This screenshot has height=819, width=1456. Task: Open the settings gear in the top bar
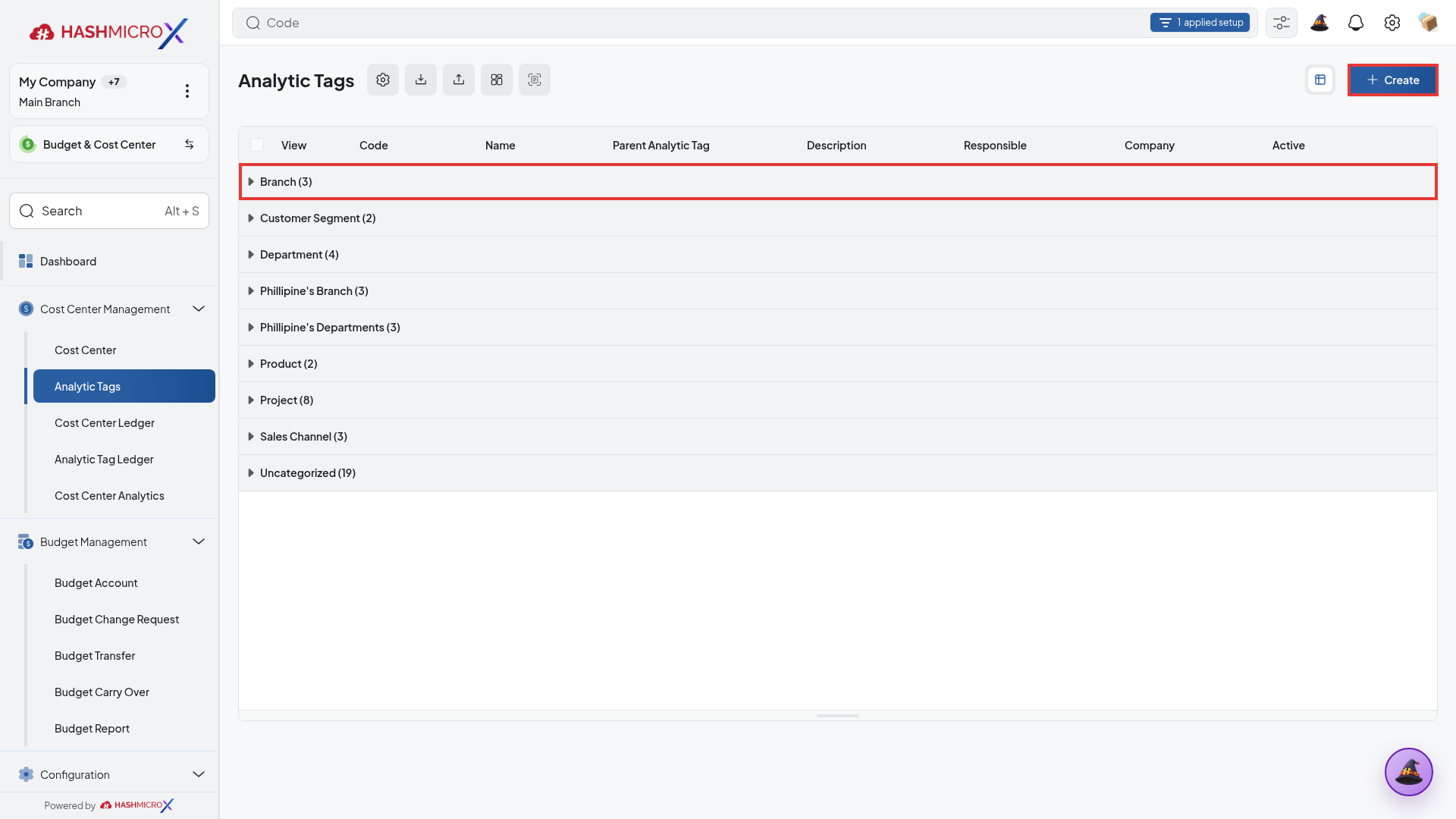1392,23
